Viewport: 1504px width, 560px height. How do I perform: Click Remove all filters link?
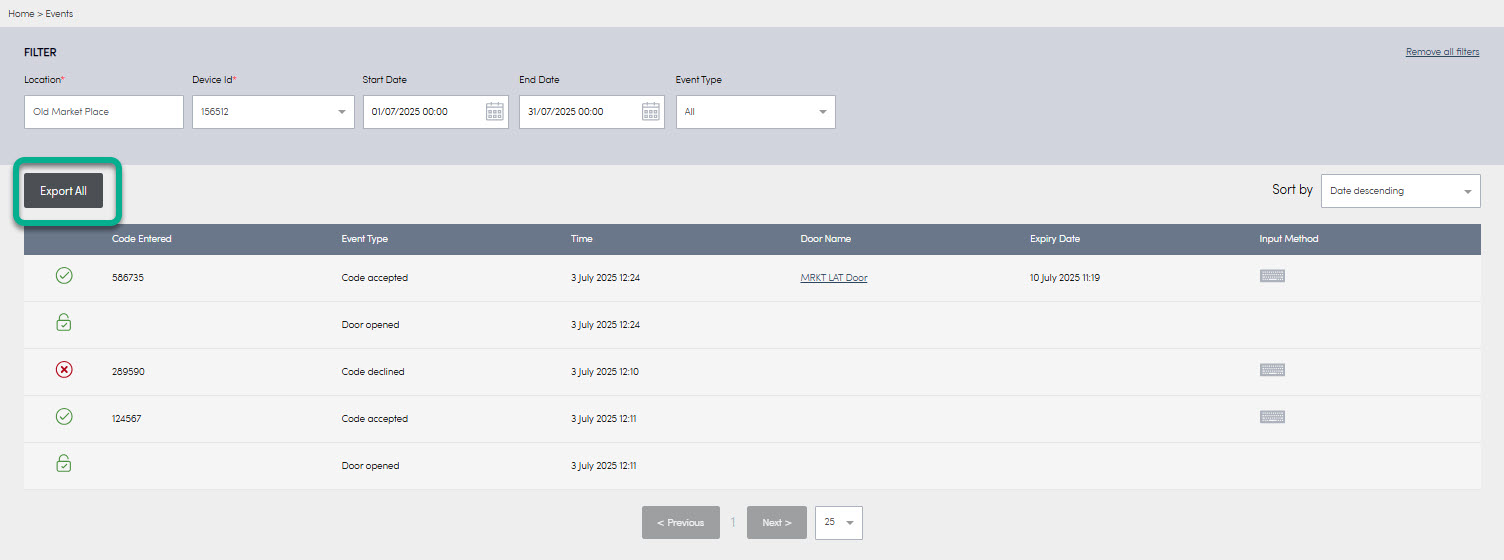tap(1442, 52)
